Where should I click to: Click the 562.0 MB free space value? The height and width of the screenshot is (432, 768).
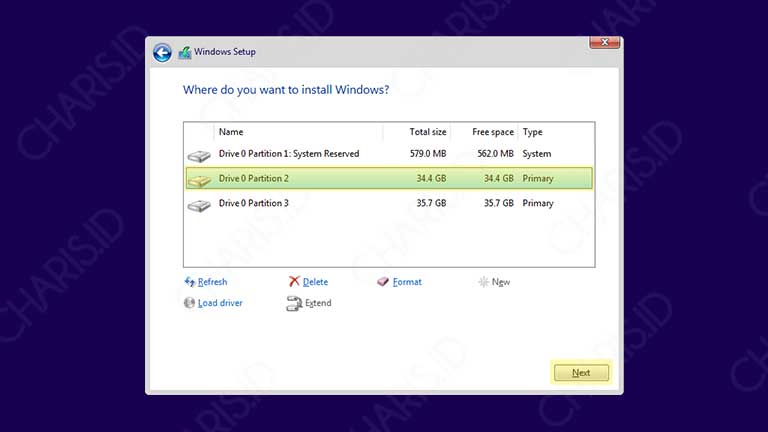click(x=496, y=154)
